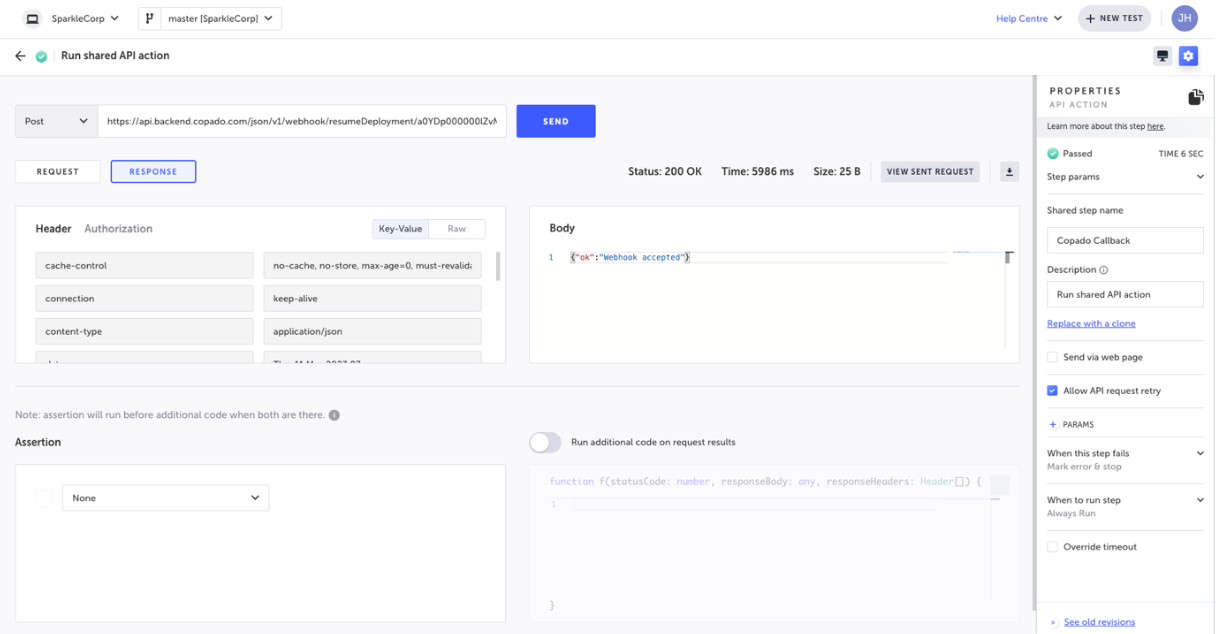Click the content-type header key field
The image size is (1220, 634).
144,332
